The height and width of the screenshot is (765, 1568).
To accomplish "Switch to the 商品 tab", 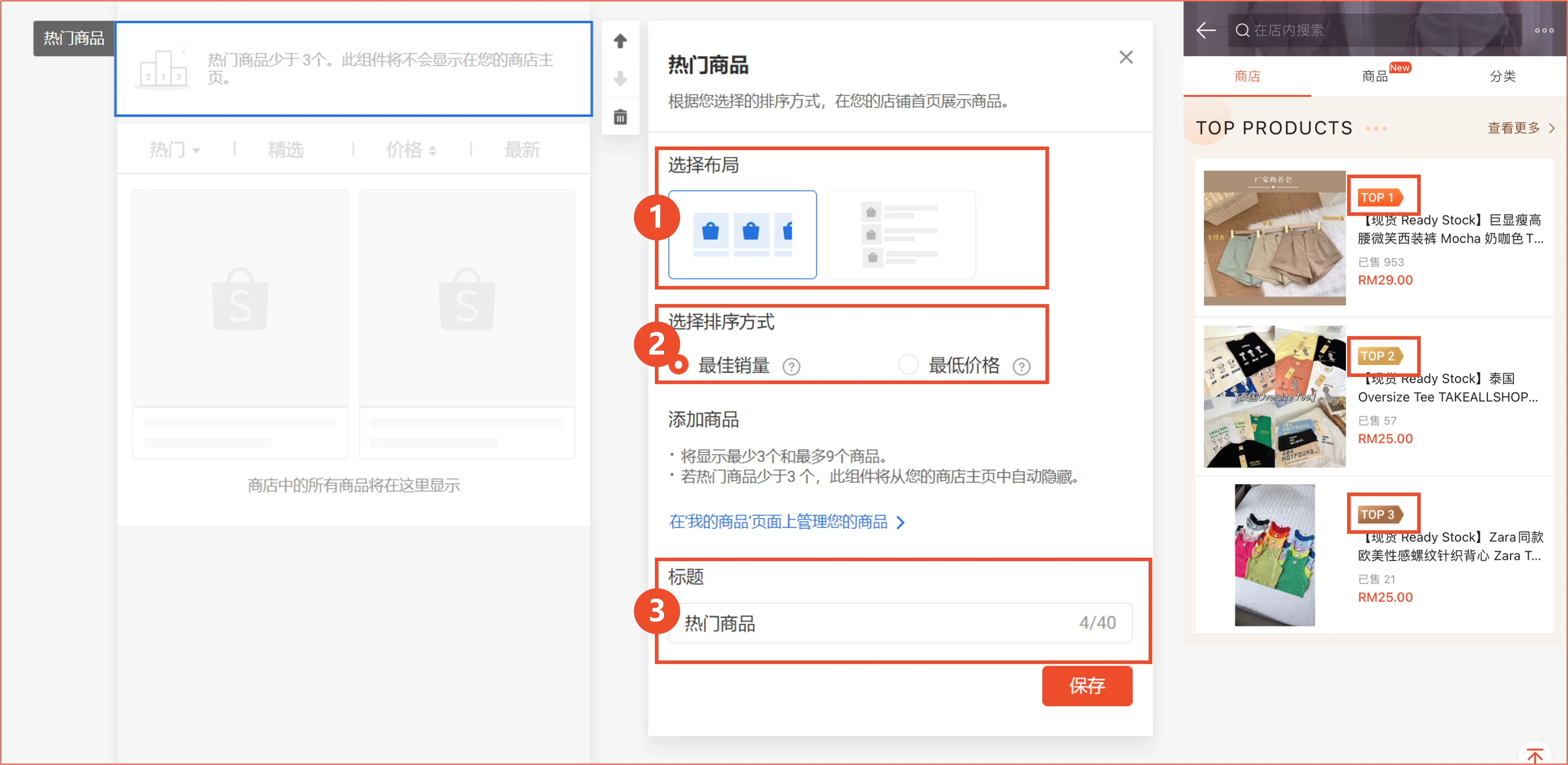I will point(1375,76).
